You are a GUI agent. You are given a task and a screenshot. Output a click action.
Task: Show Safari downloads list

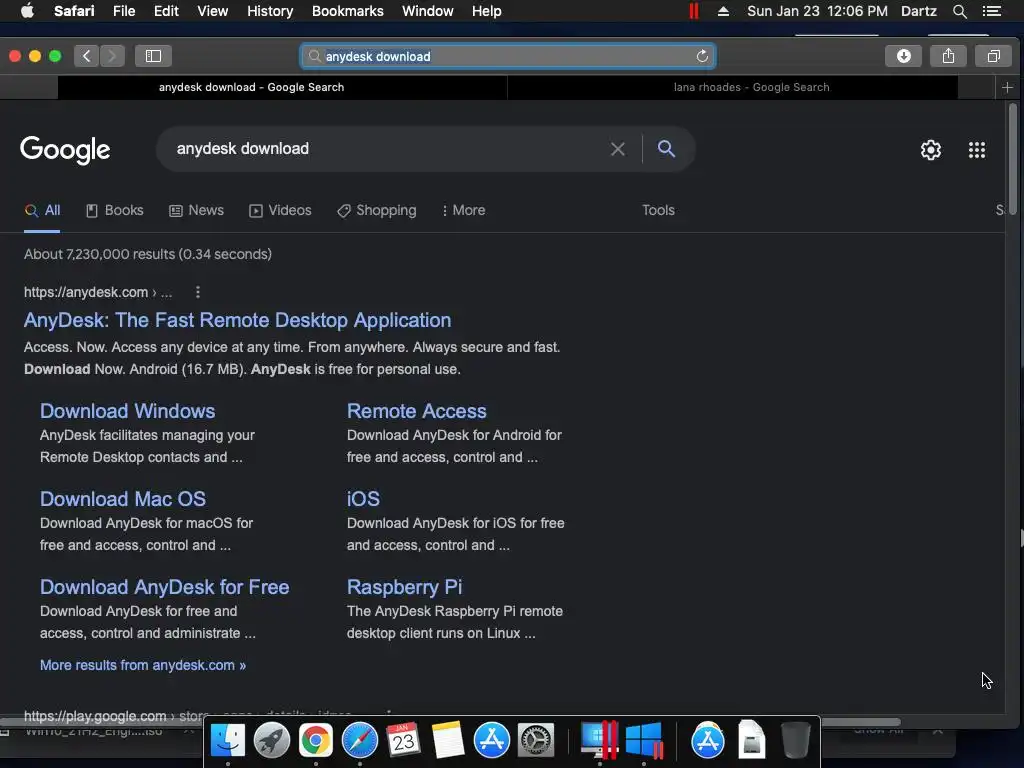click(903, 56)
